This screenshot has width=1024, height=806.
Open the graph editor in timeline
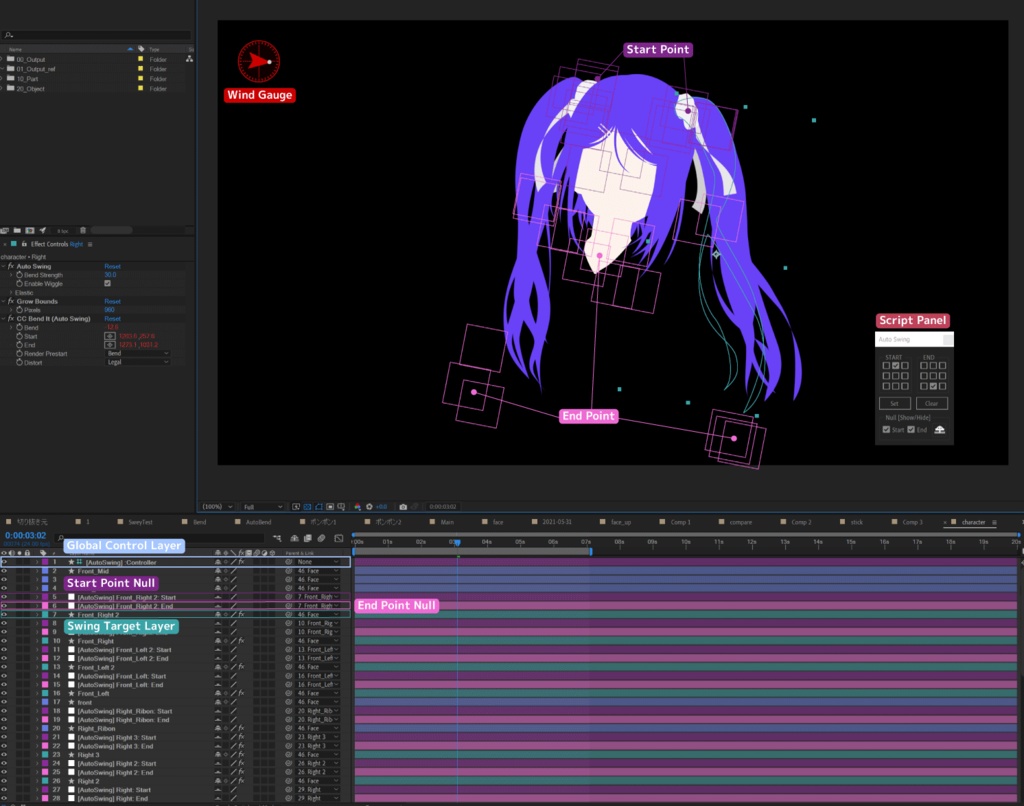tap(338, 538)
